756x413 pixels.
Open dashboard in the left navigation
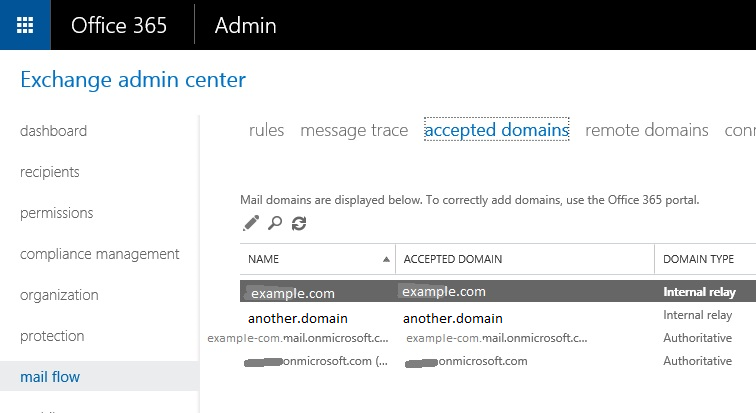coord(53,131)
